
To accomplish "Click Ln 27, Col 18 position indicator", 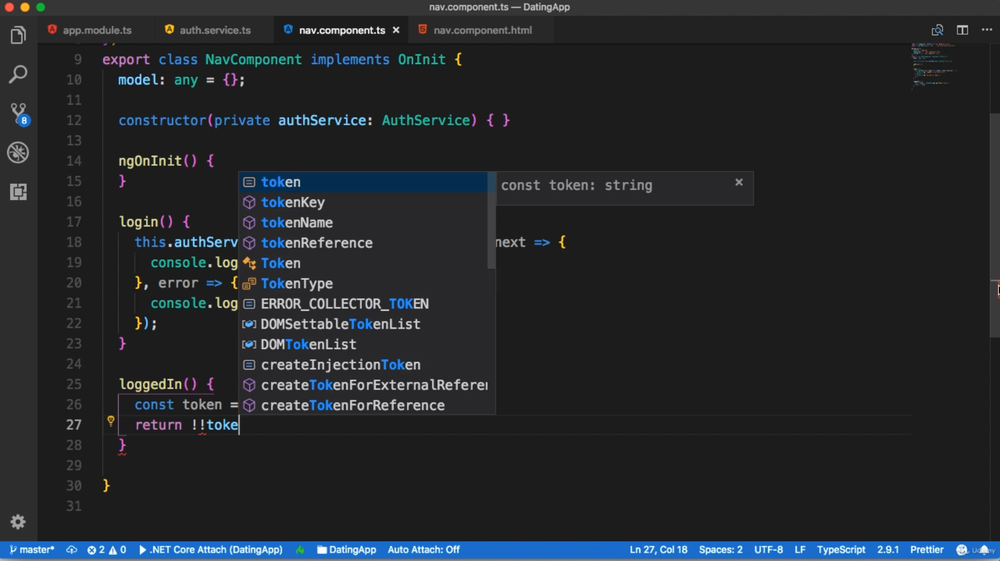I will click(x=658, y=550).
